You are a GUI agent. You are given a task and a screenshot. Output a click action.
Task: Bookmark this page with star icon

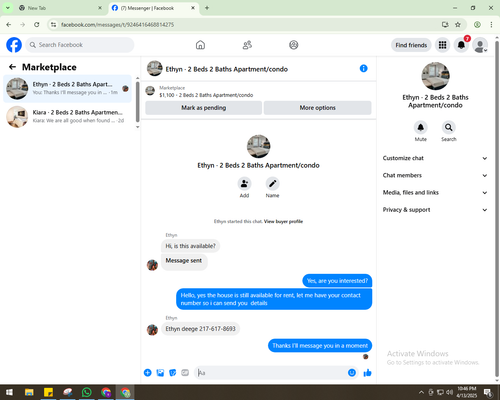[458, 24]
